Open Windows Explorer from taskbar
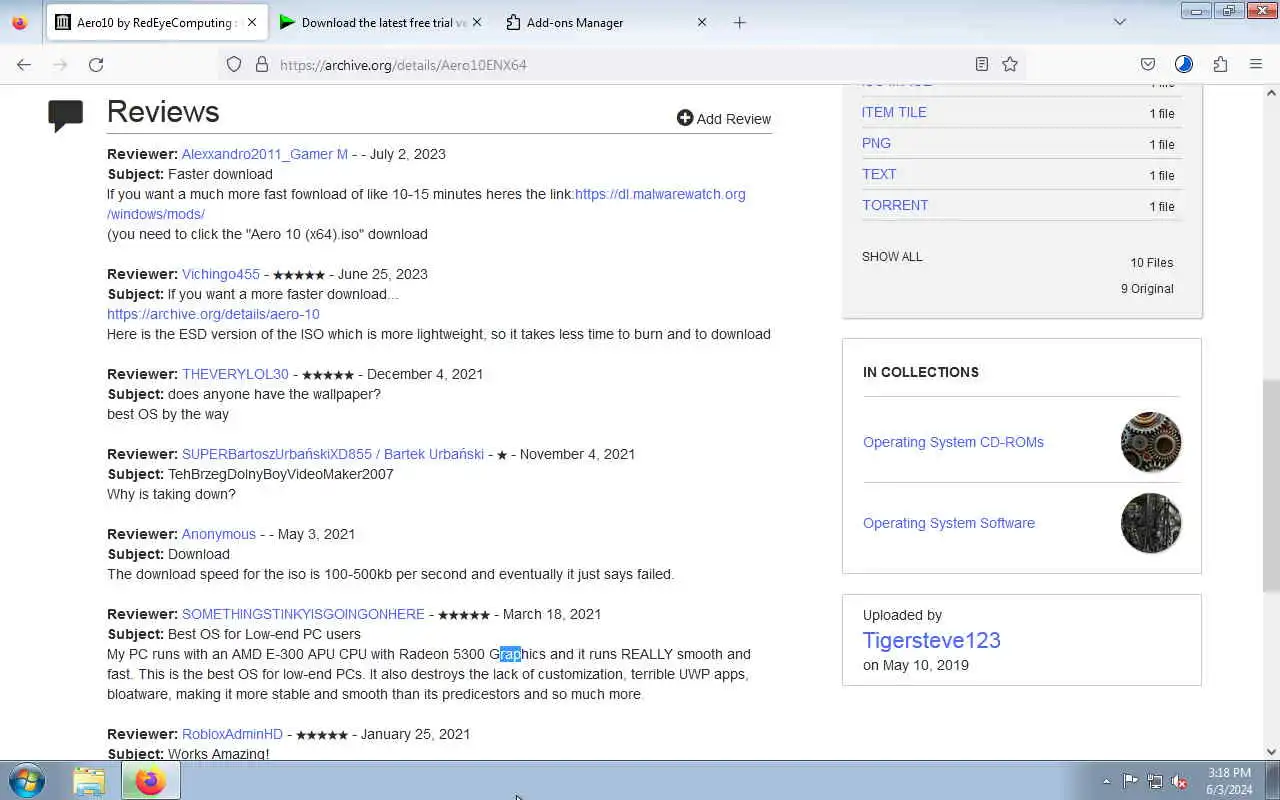The image size is (1280, 800). 89,781
